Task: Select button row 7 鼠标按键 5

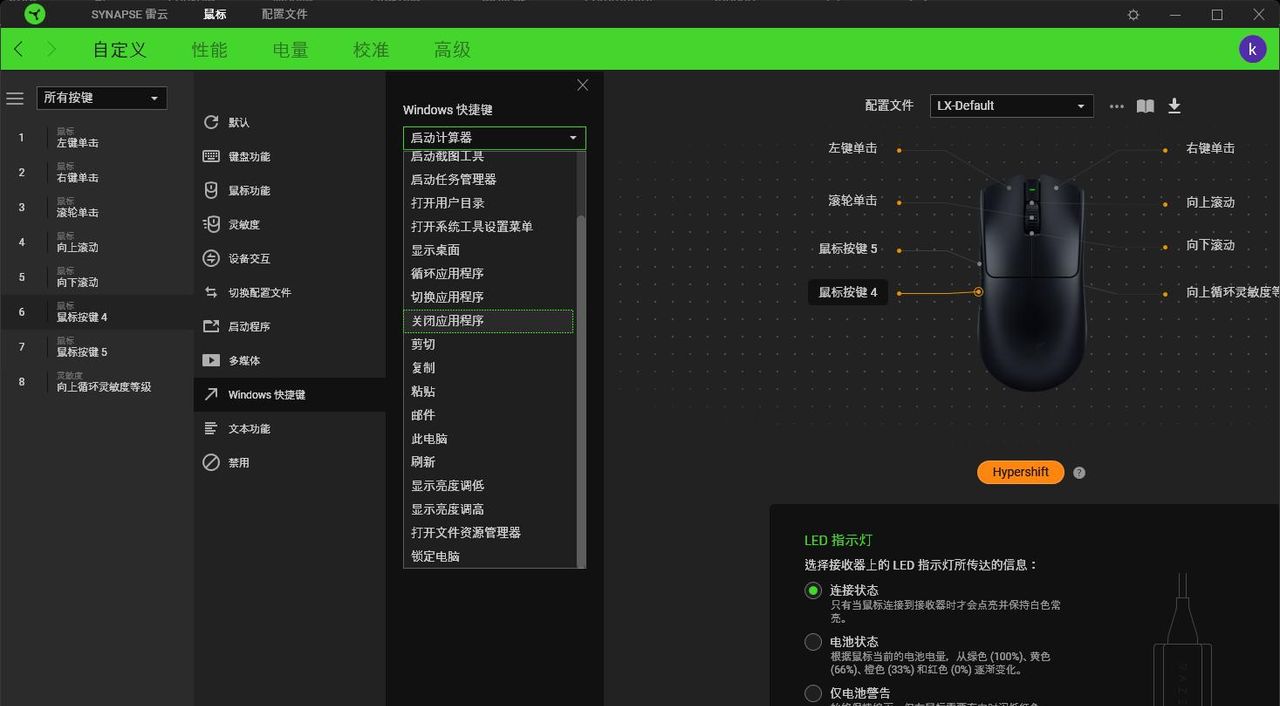Action: pos(97,347)
